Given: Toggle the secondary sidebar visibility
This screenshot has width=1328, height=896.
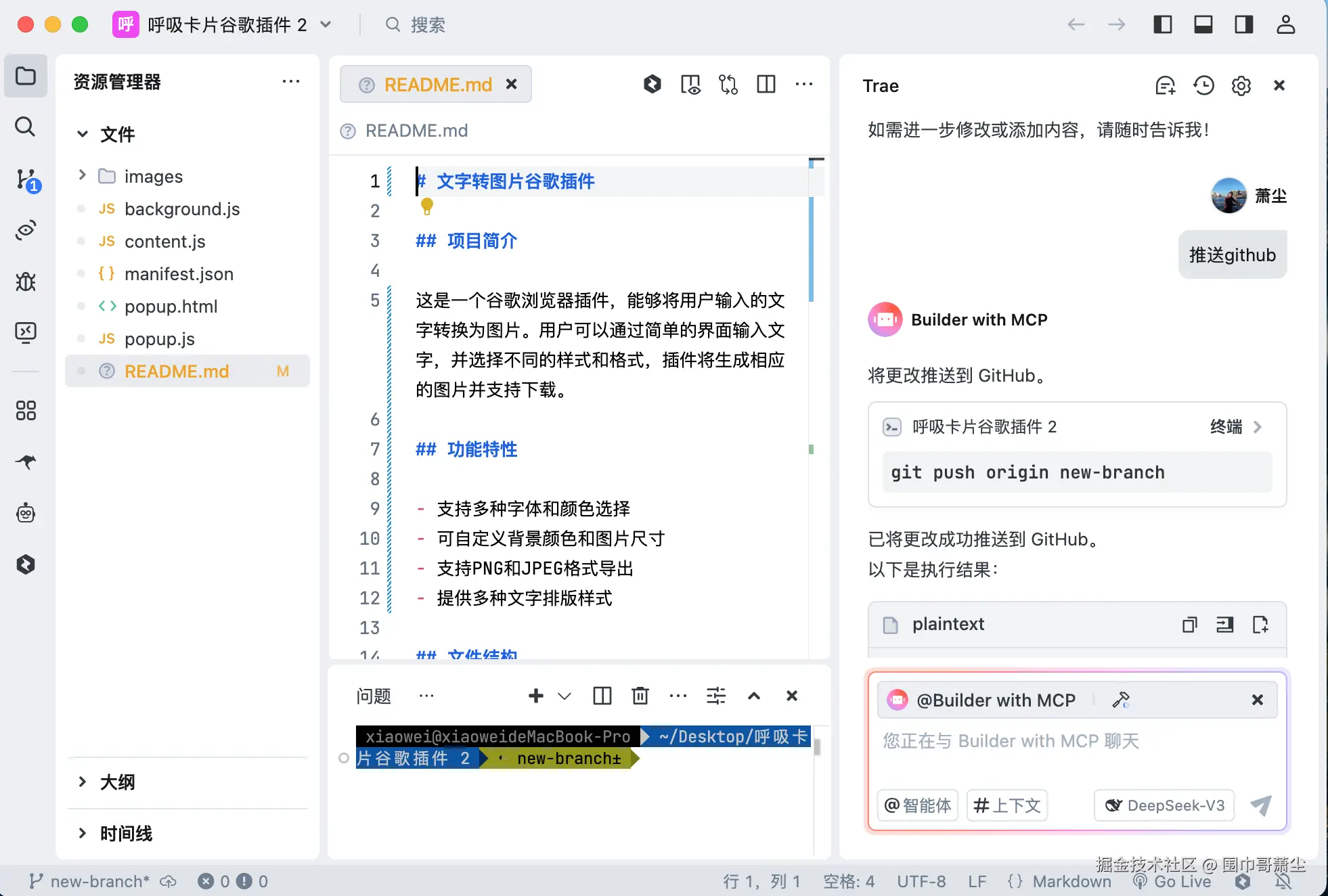Looking at the screenshot, I should coord(1243,24).
